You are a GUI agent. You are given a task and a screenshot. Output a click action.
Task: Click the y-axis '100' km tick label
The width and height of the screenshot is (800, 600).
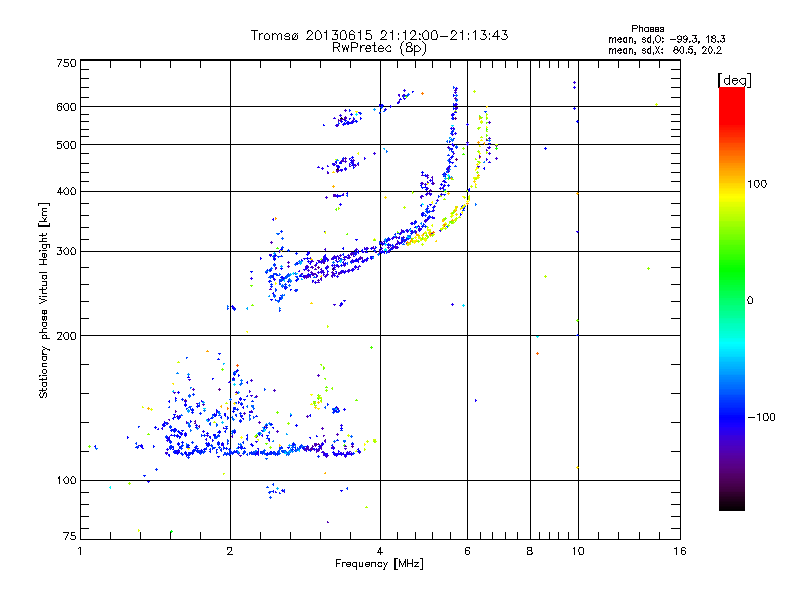(66, 481)
